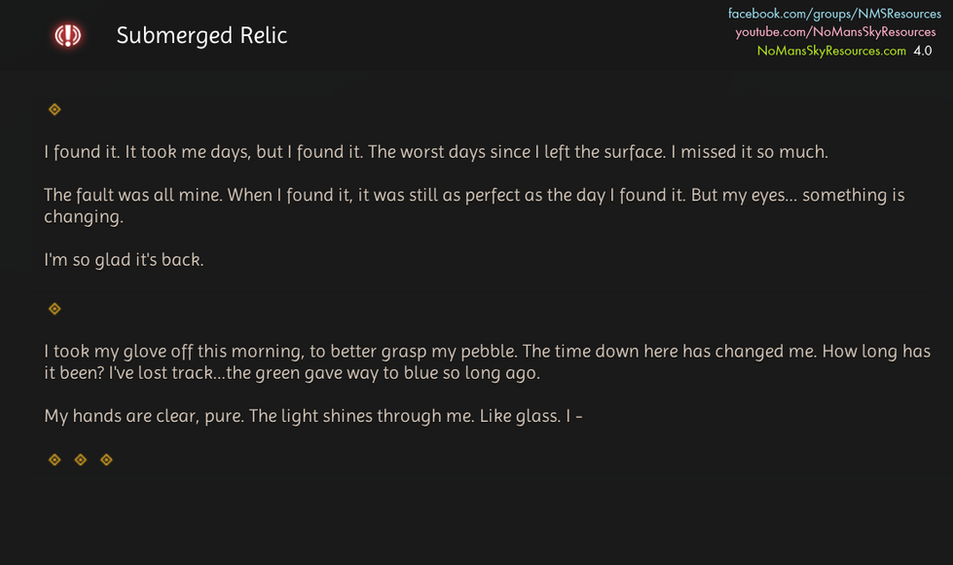Click the "I'm so glad it's back" line
The image size is (953, 565).
tap(124, 260)
